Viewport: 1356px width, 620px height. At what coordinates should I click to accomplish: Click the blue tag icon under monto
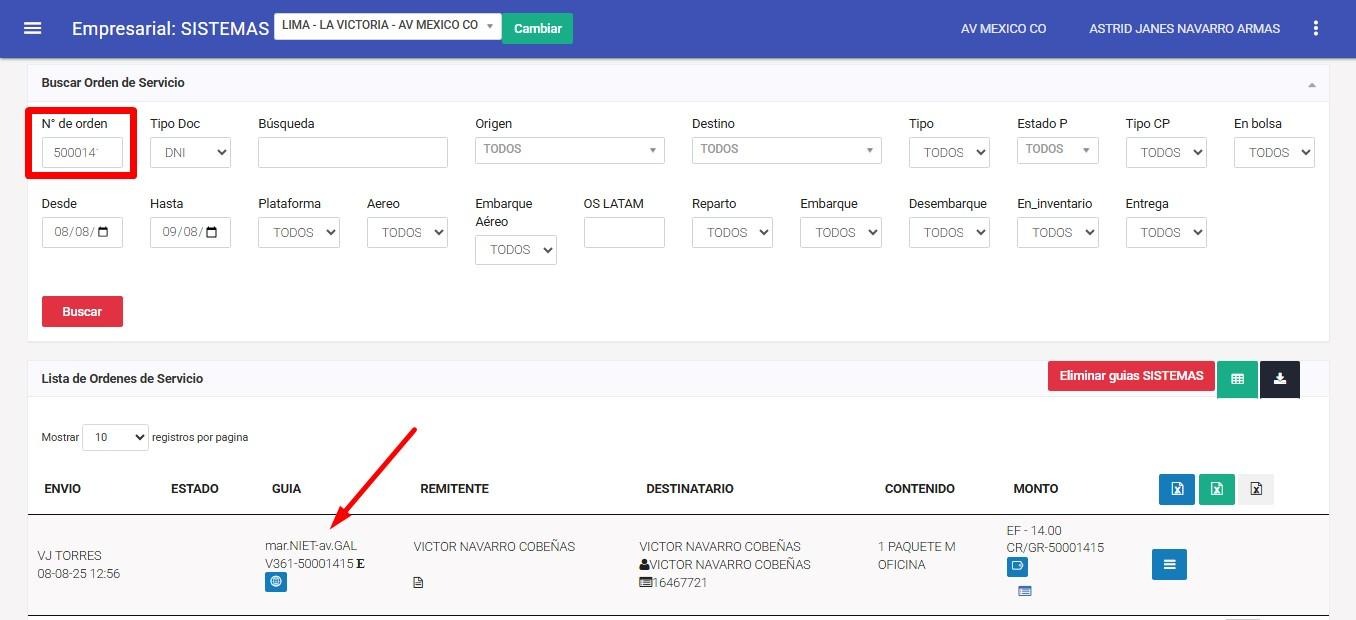[1017, 567]
